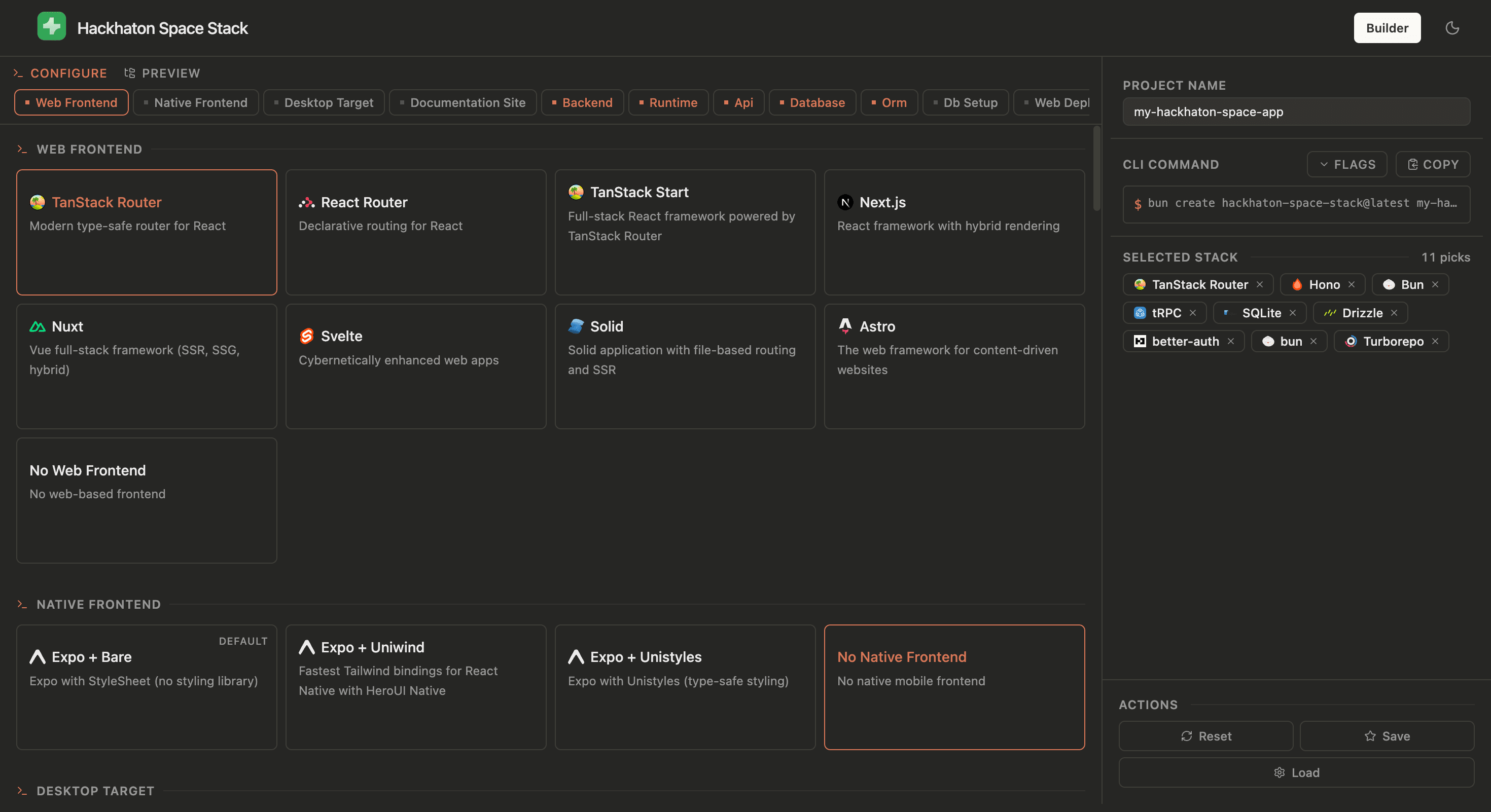The image size is (1491, 812).
Task: Switch to the Configure tab
Action: click(x=60, y=73)
